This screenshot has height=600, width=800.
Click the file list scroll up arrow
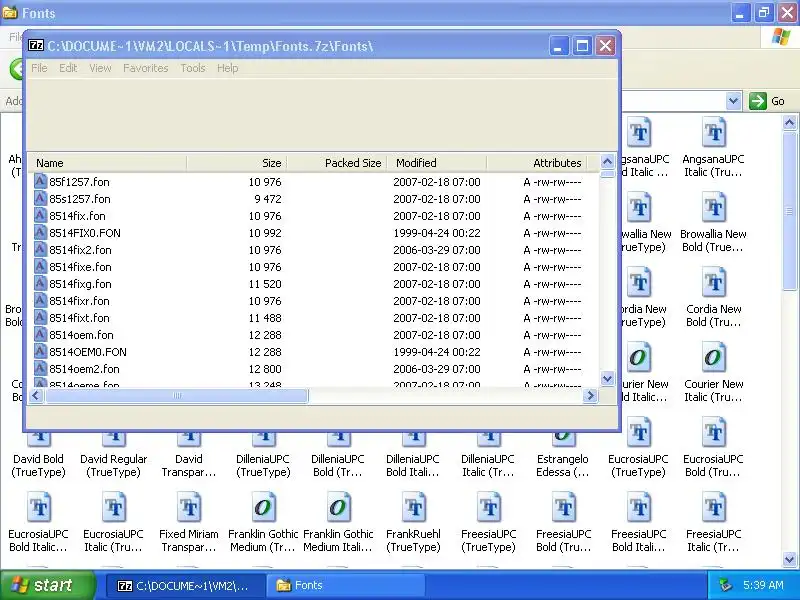click(x=607, y=162)
